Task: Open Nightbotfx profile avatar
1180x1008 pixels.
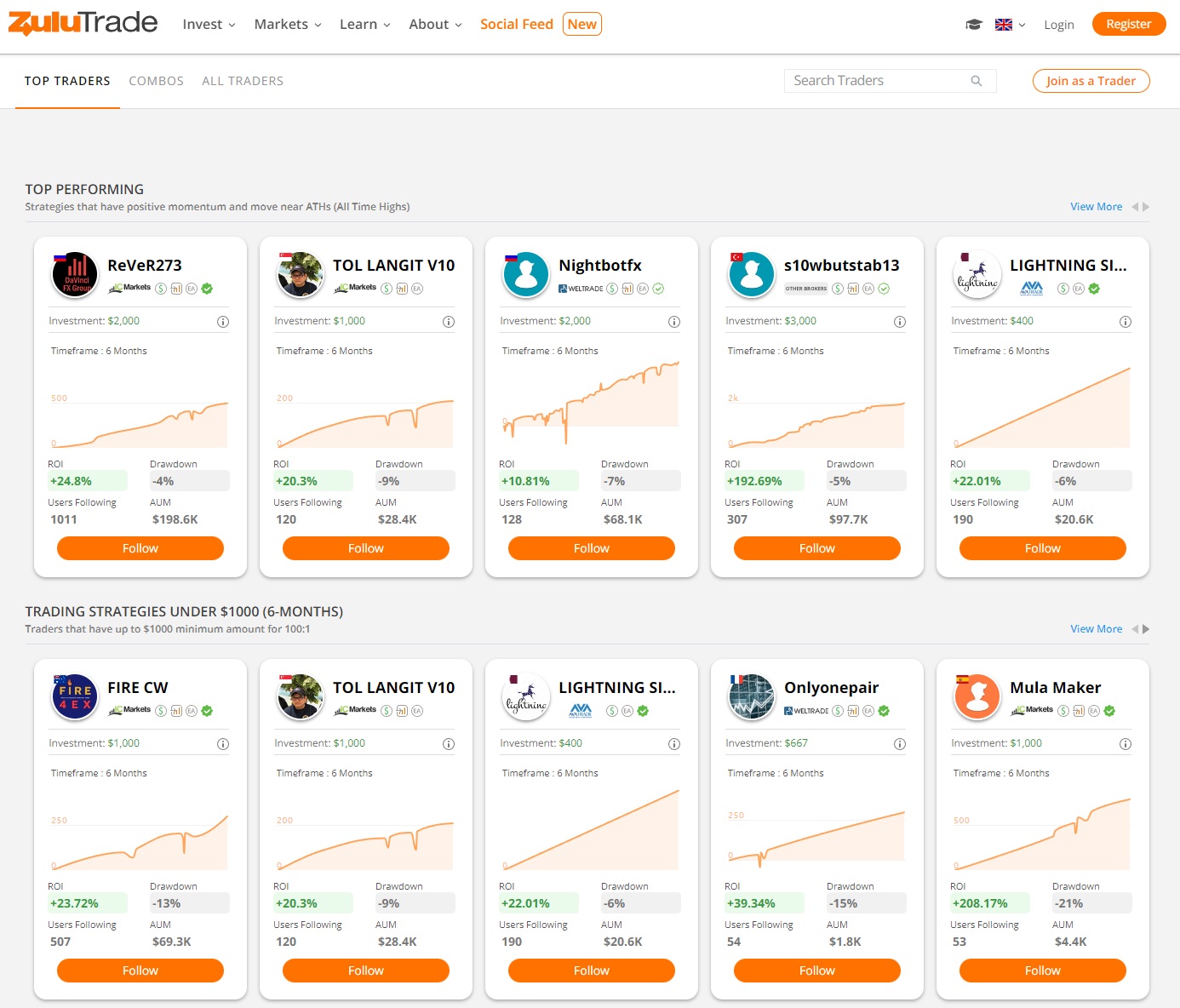Action: click(525, 275)
